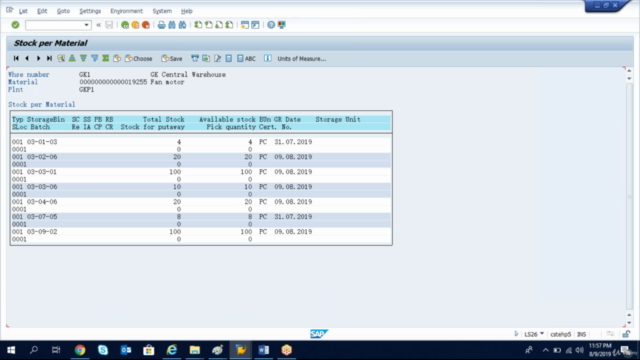Select storage bin 03-03-01
The width and height of the screenshot is (640, 360).
(x=42, y=172)
